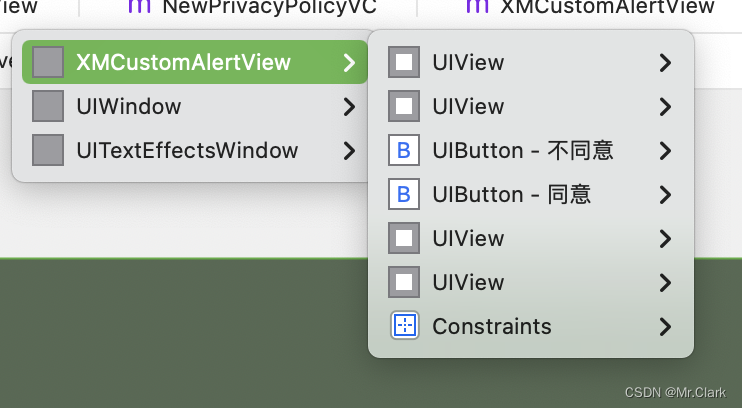Click the Constraints grid icon
The image size is (742, 408).
(x=404, y=326)
